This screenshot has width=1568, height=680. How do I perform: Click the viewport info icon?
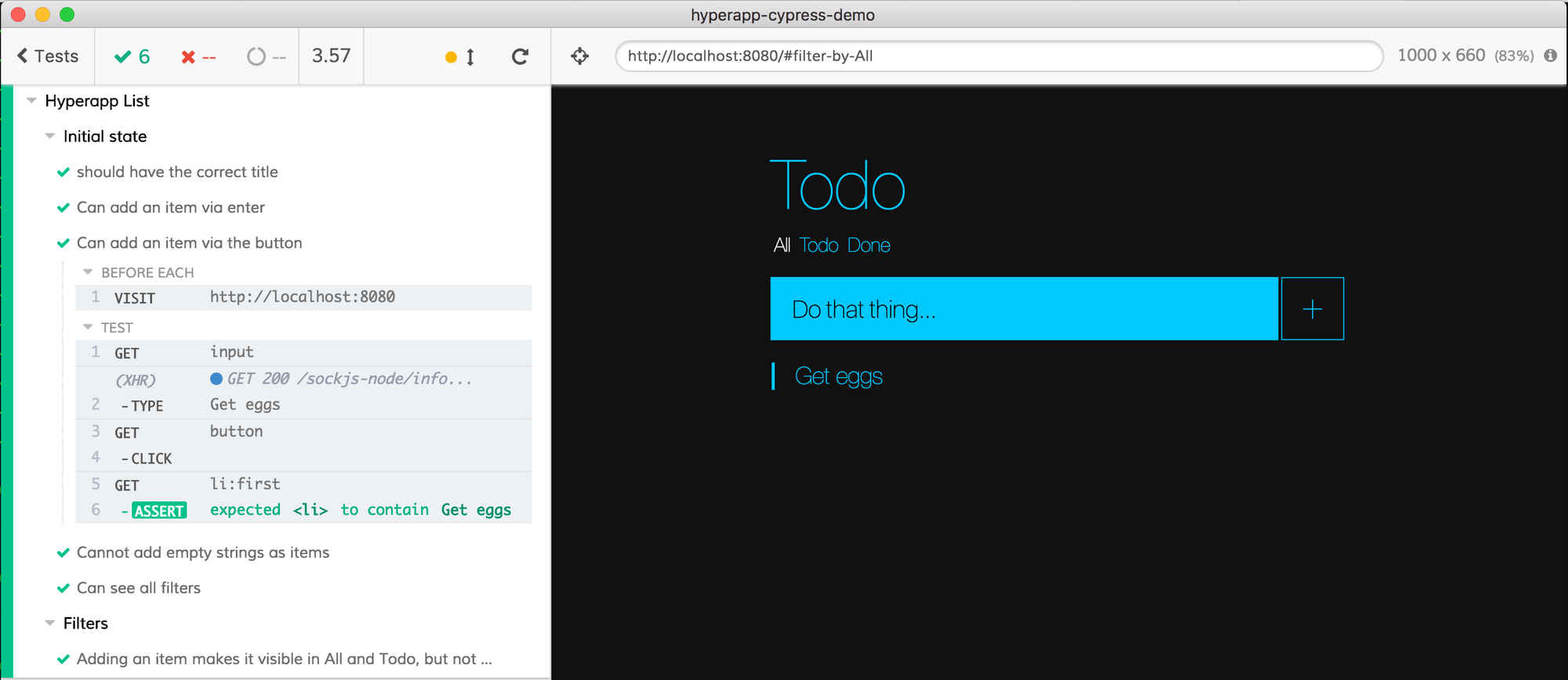(1550, 56)
